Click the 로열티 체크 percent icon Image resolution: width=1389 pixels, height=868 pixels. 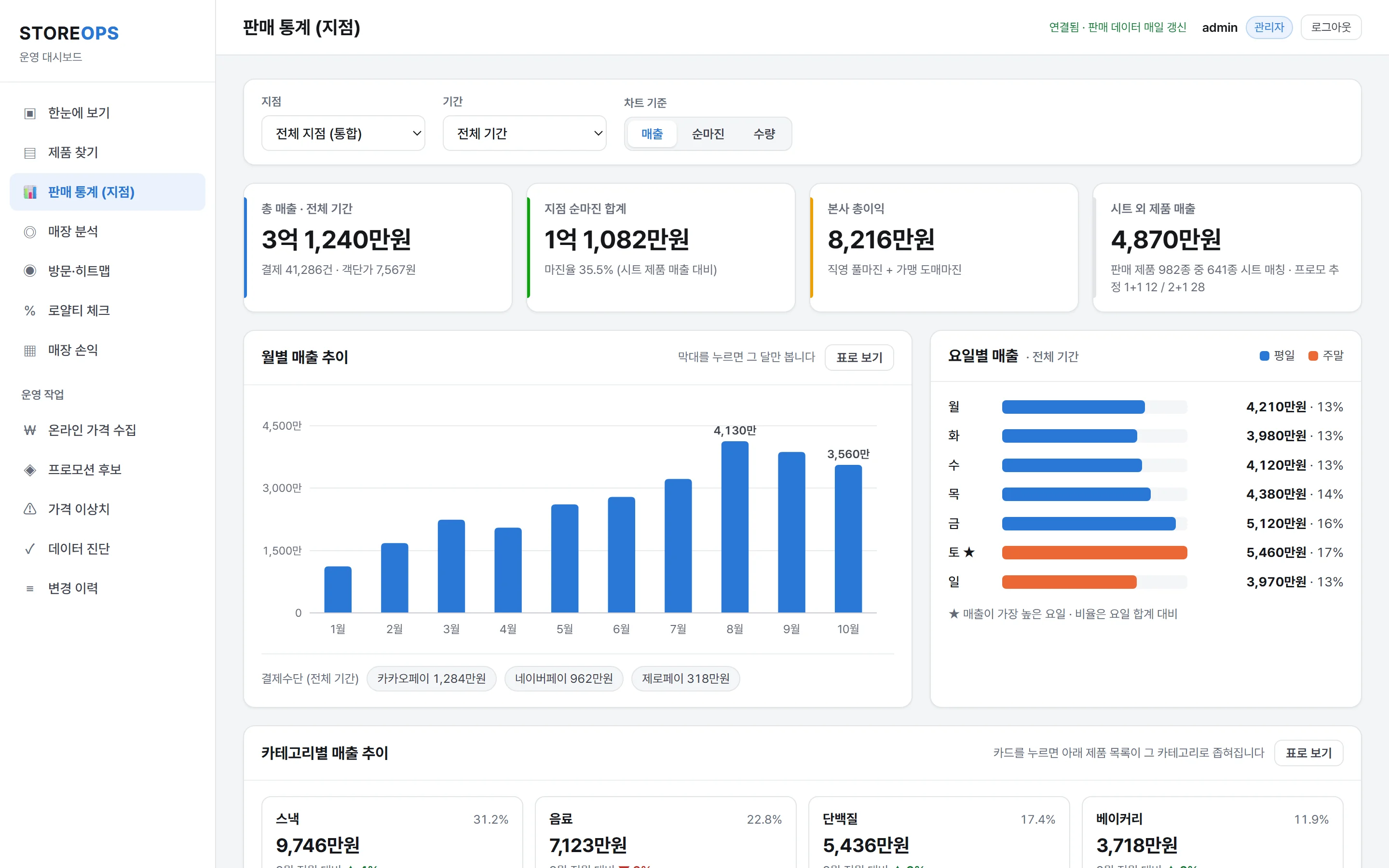(30, 311)
